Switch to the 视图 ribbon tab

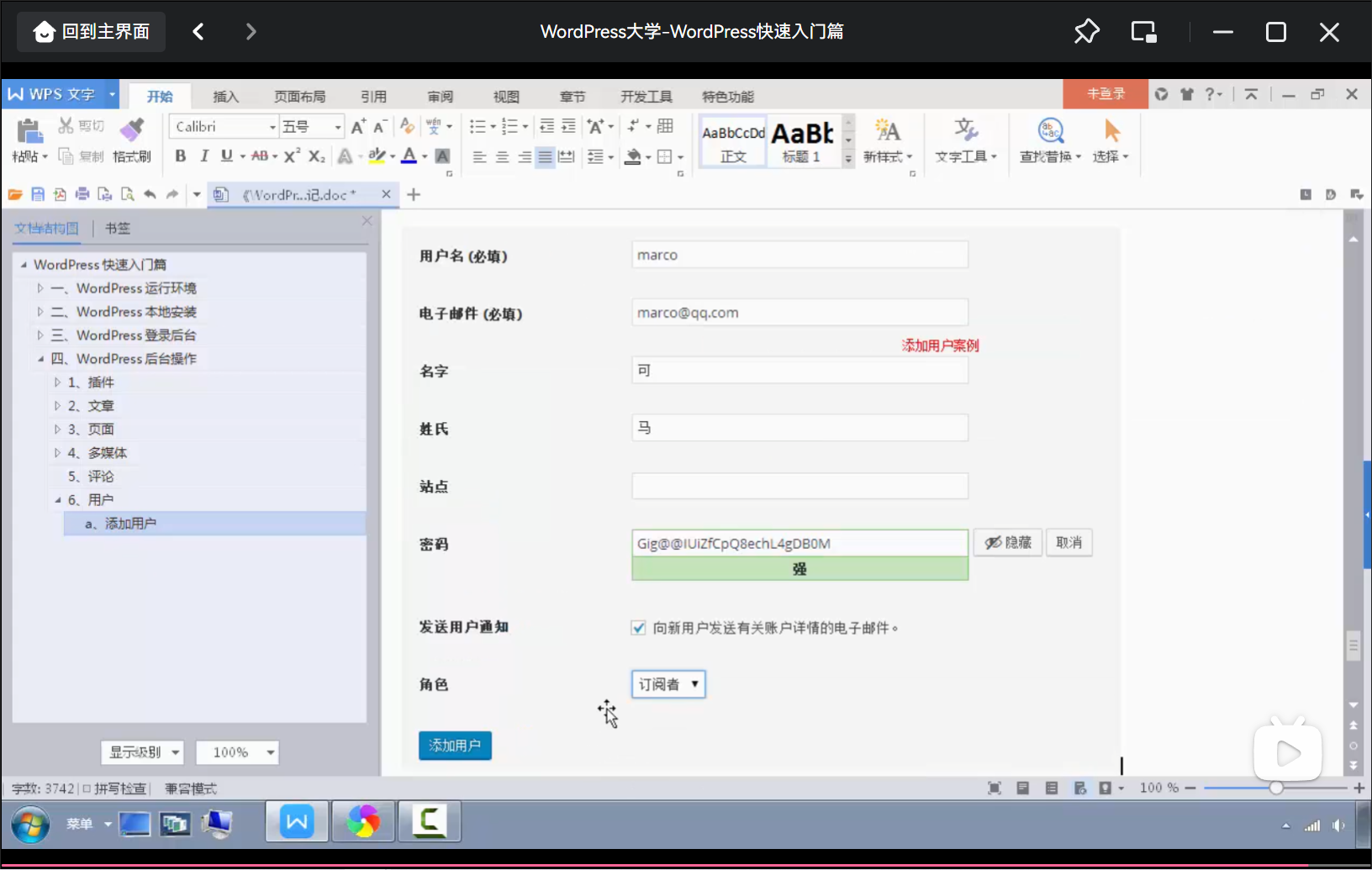[506, 97]
